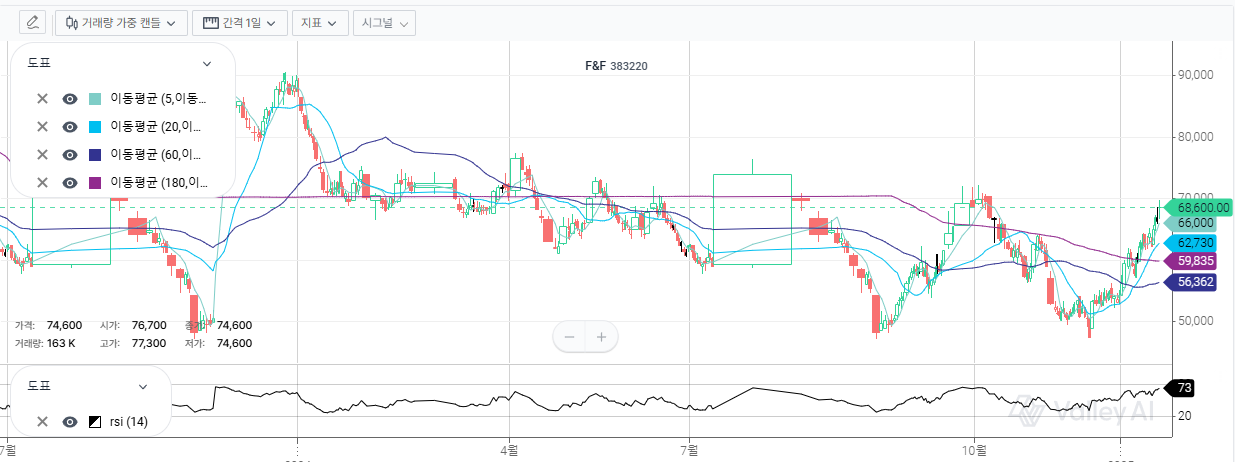Click the 68,600.00 current price label
The width and height of the screenshot is (1235, 462).
[x=1201, y=207]
